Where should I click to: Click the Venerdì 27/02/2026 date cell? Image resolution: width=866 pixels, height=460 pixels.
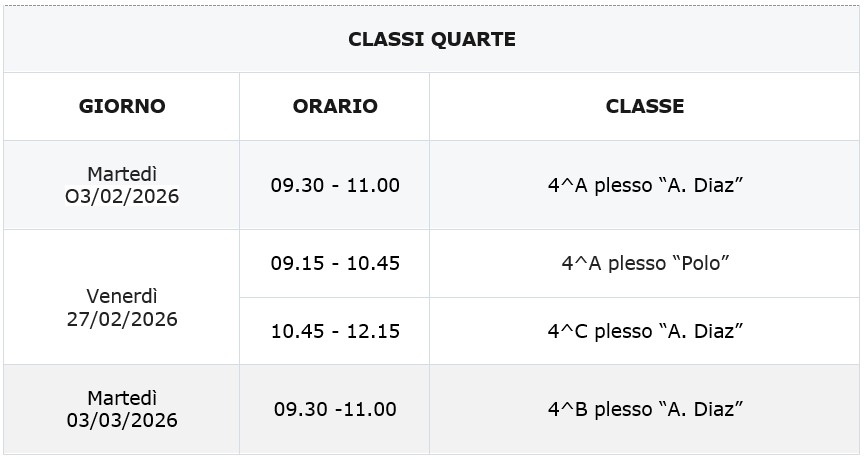coord(122,308)
